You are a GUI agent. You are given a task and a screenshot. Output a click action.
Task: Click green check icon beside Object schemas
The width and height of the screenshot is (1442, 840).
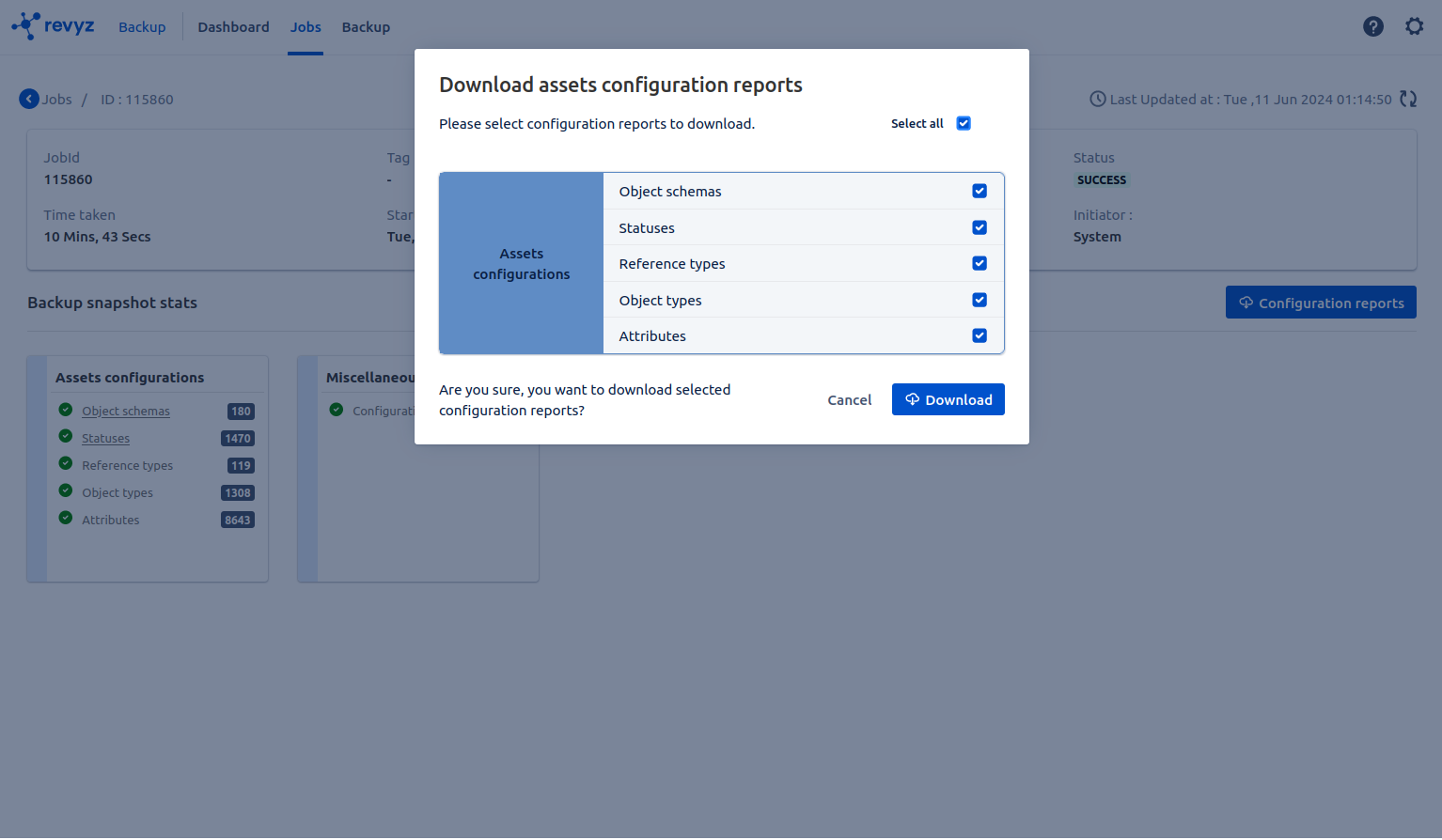click(66, 410)
